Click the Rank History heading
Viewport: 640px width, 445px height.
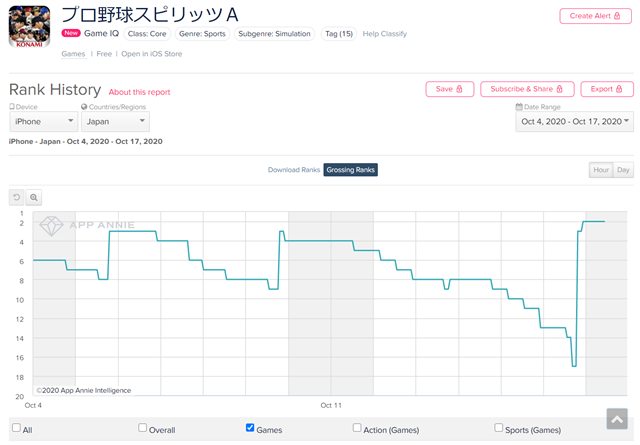click(x=55, y=90)
